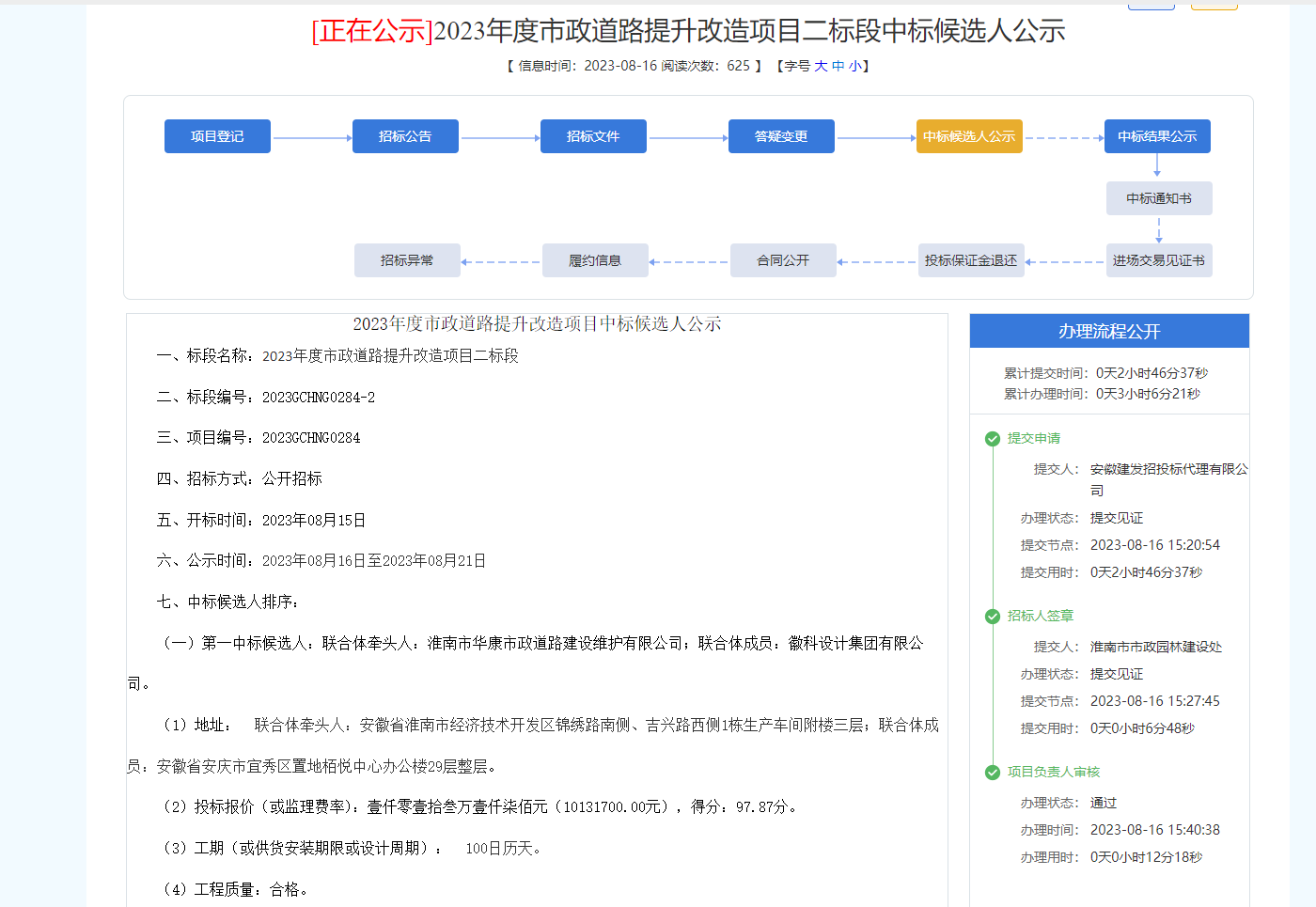Open the 招标公告 step
The height and width of the screenshot is (907, 1316).
[x=405, y=136]
